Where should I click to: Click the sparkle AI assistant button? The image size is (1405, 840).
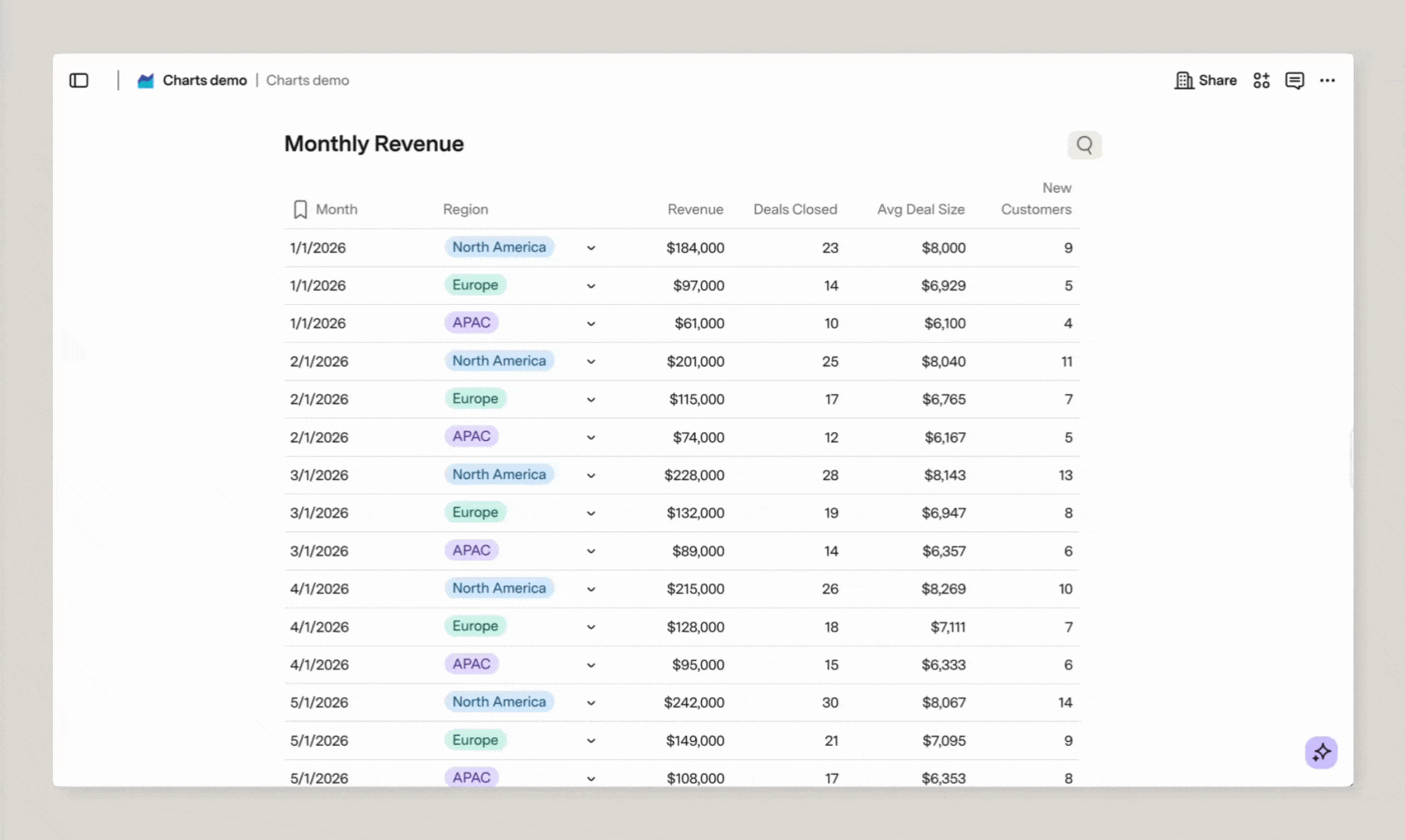coord(1321,752)
